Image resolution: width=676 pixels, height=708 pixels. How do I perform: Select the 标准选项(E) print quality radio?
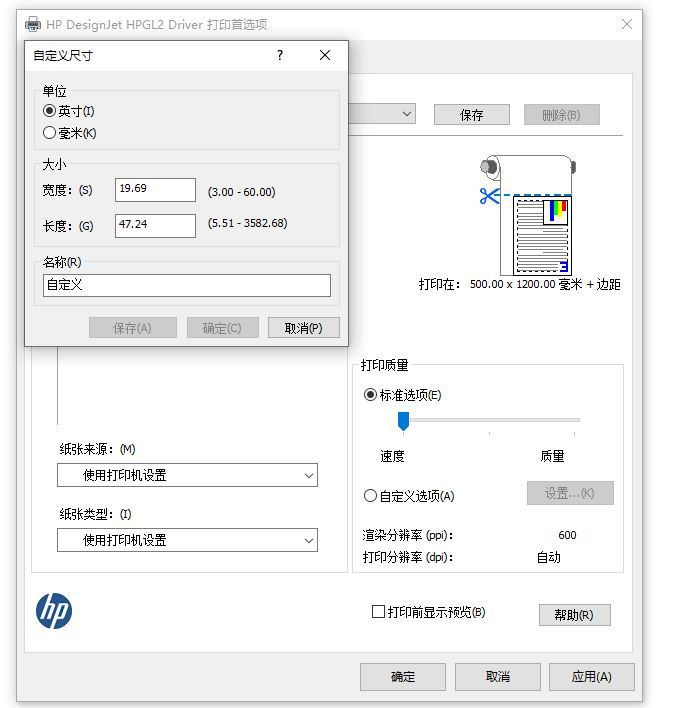pos(370,395)
